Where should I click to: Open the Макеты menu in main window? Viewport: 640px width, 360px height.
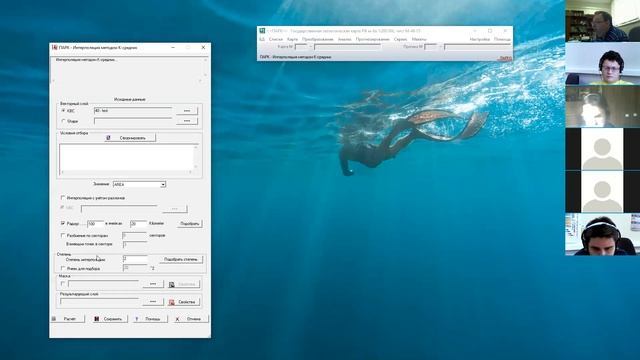pyautogui.click(x=419, y=39)
